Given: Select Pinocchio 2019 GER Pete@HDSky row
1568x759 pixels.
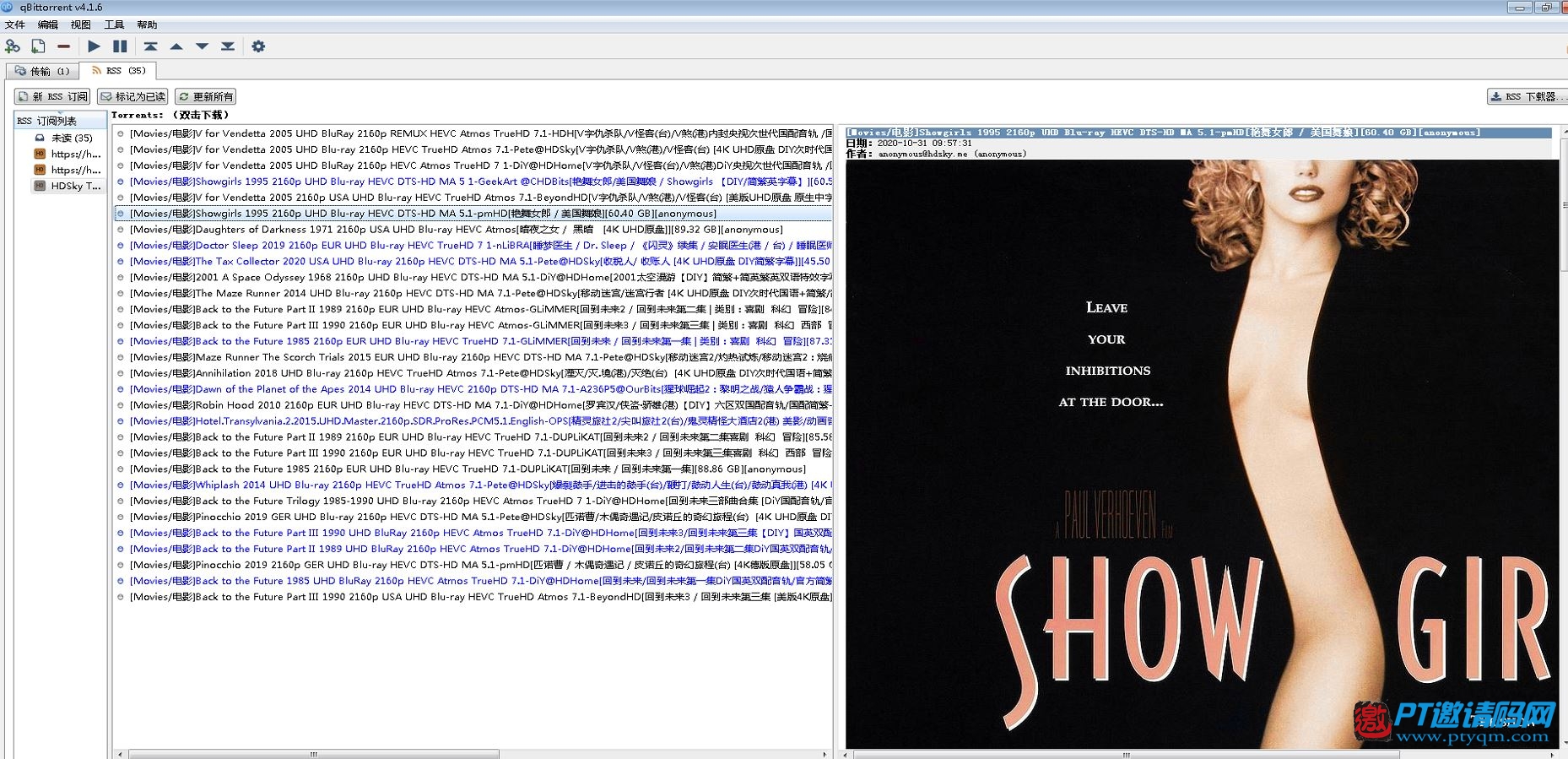Looking at the screenshot, I should pos(473,517).
